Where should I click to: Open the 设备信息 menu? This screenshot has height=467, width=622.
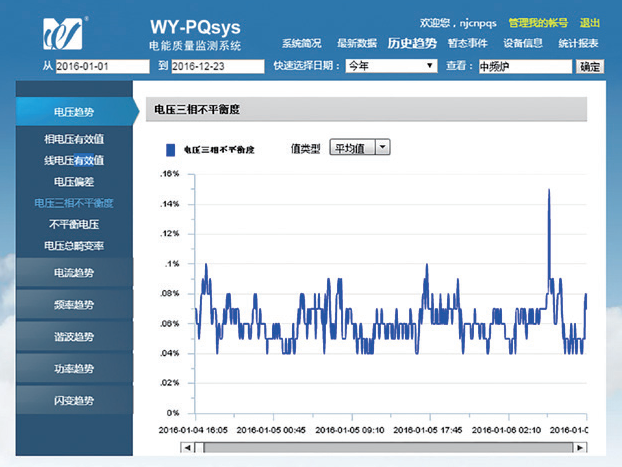coord(523,43)
